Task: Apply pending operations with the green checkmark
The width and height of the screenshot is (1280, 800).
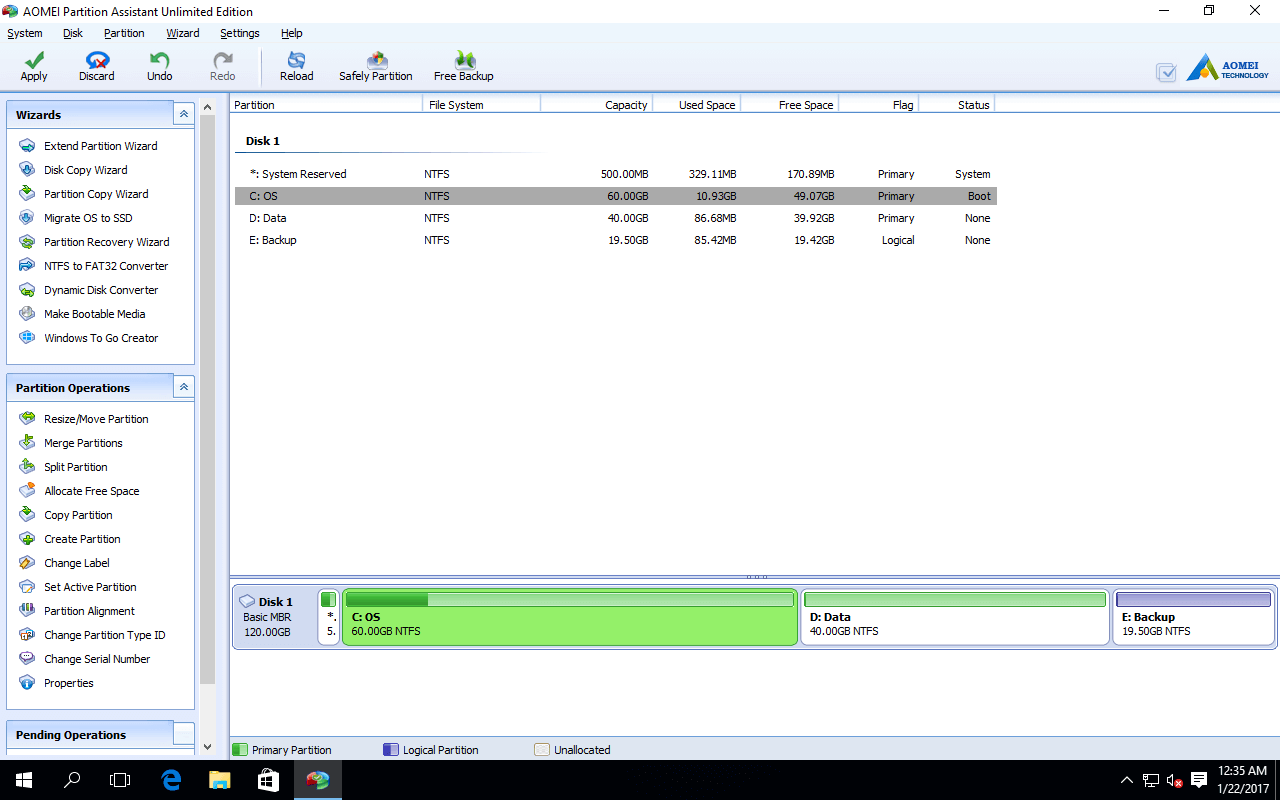Action: [x=33, y=66]
